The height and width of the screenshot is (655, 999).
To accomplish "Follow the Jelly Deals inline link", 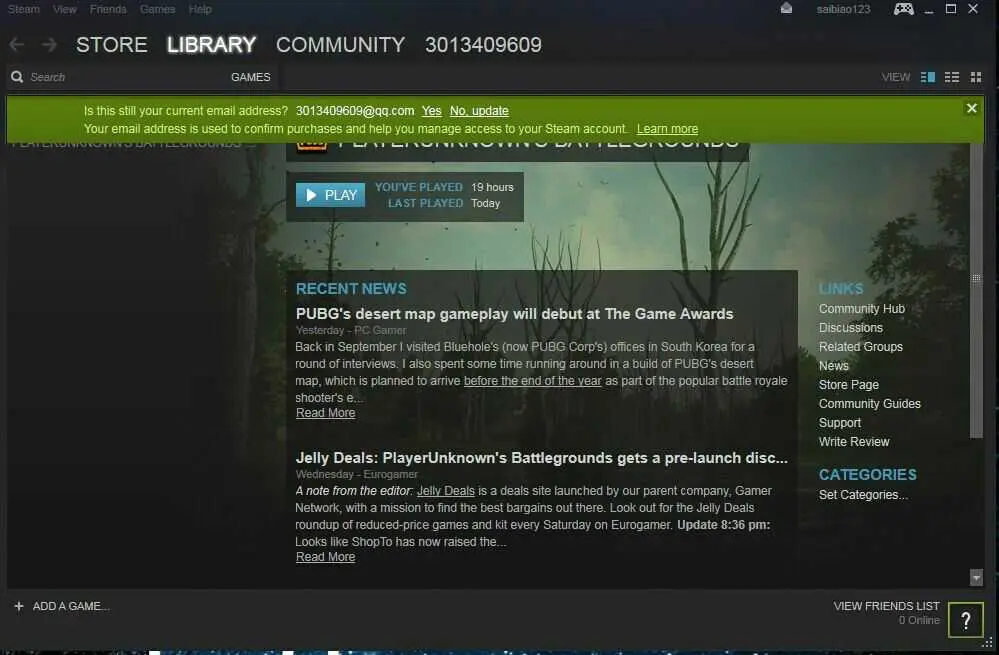I will point(445,491).
